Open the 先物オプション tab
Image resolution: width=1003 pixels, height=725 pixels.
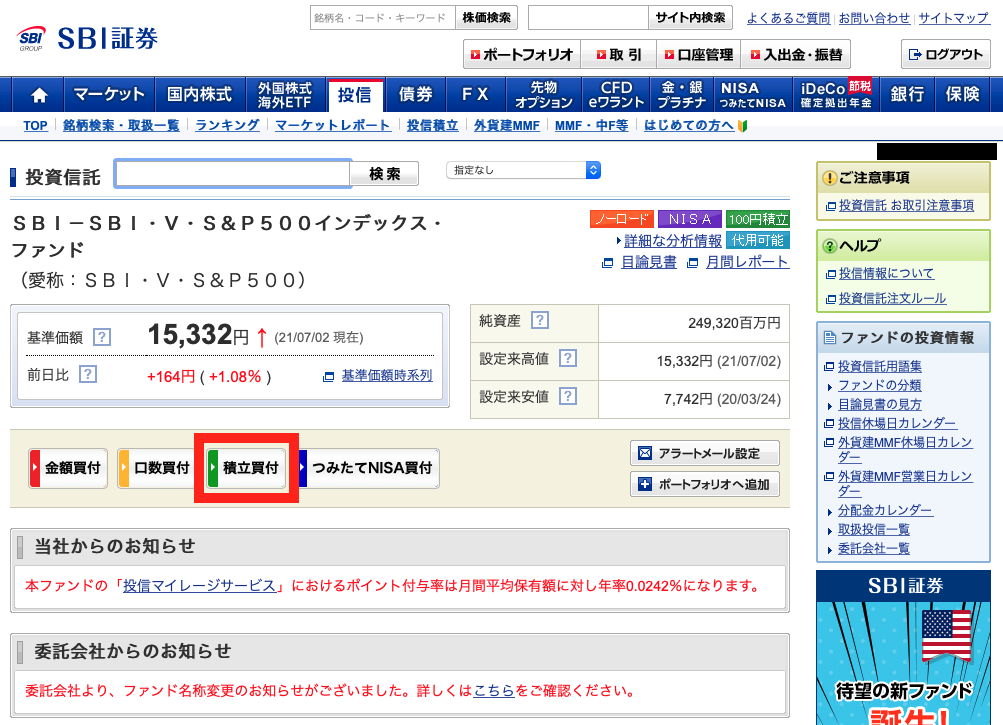coord(544,95)
